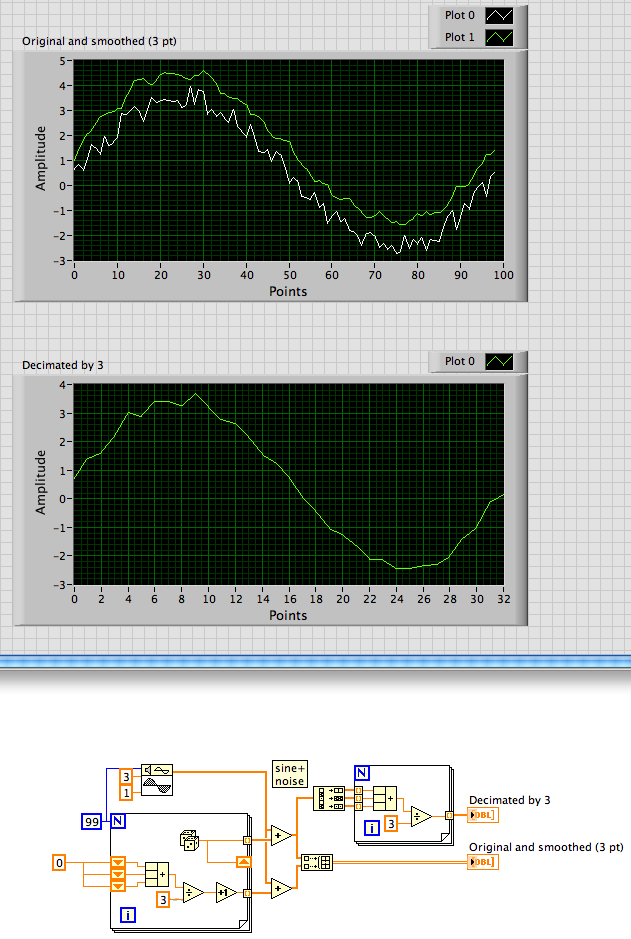Click the Sine Pattern function icon

tap(157, 779)
